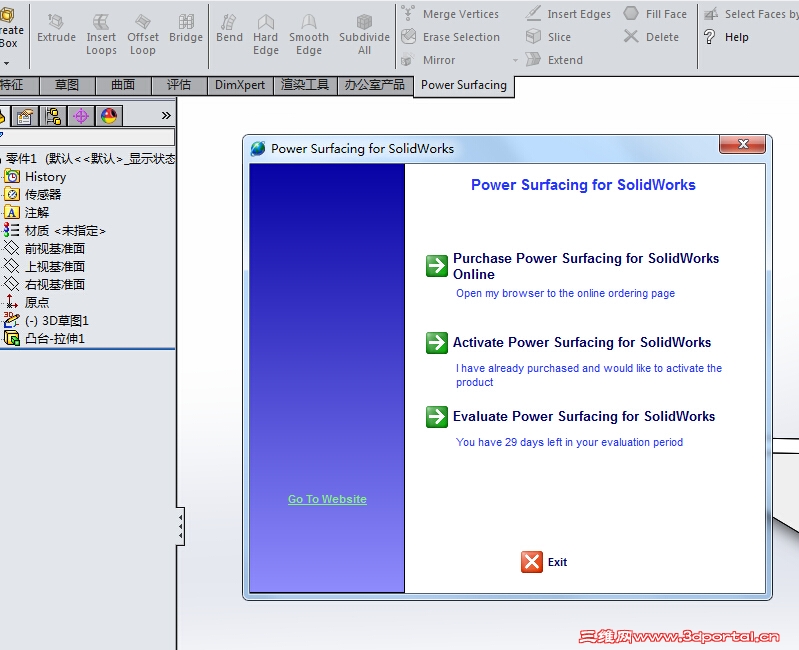Select the 材质 <未指定> item
Image resolution: width=799 pixels, height=650 pixels.
click(x=55, y=231)
